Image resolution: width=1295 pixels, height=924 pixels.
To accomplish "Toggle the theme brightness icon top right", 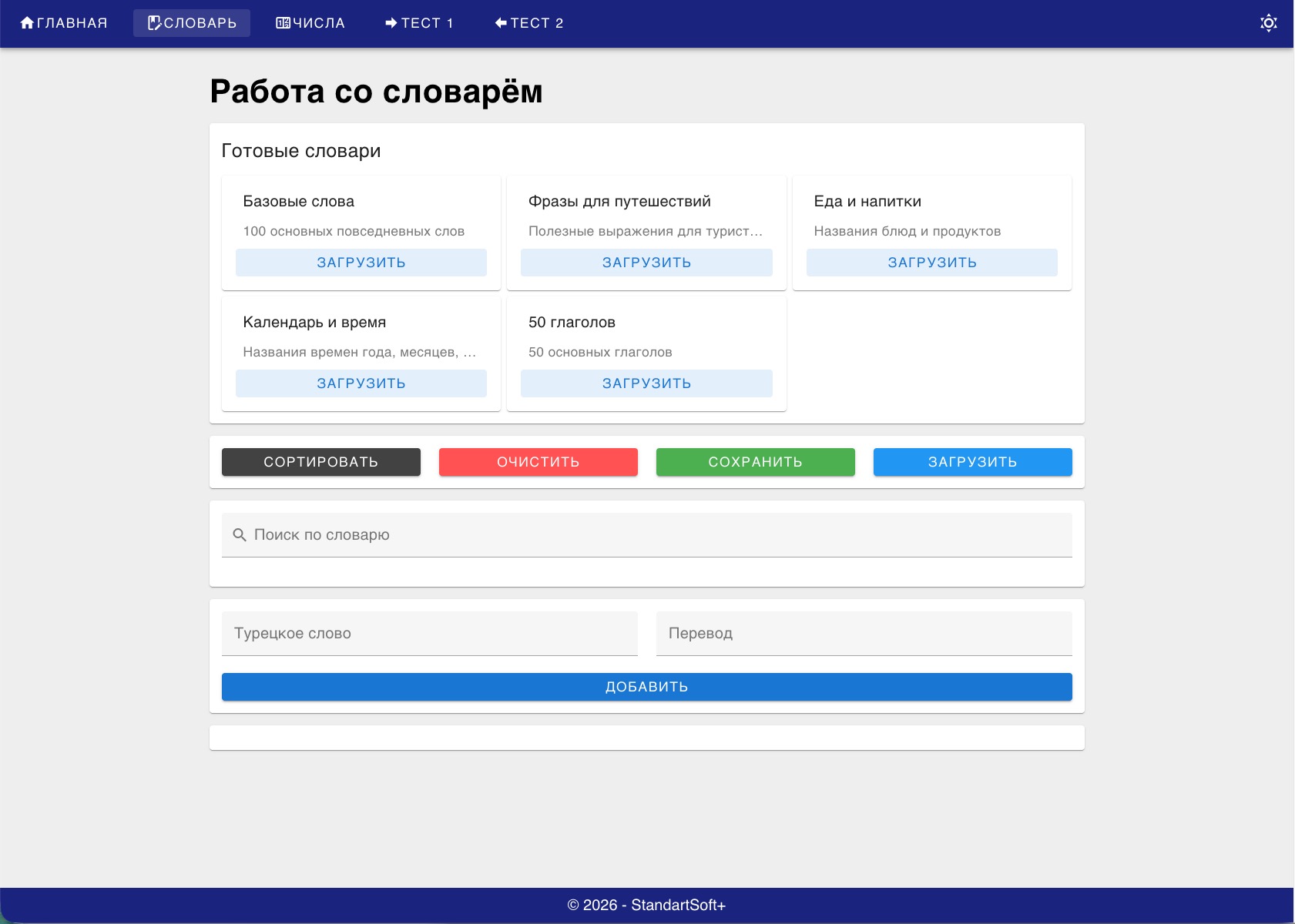I will click(x=1268, y=23).
